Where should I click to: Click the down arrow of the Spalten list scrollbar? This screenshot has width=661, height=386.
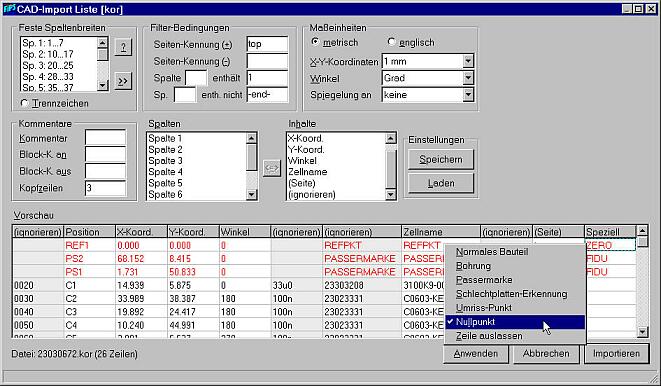[252, 194]
